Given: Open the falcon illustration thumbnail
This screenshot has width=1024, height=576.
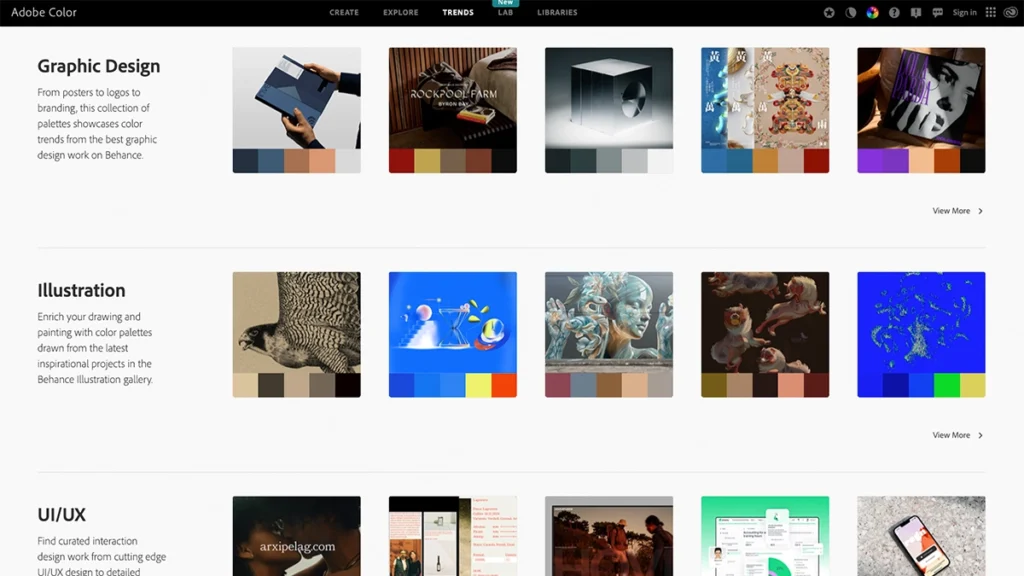Looking at the screenshot, I should (x=296, y=323).
